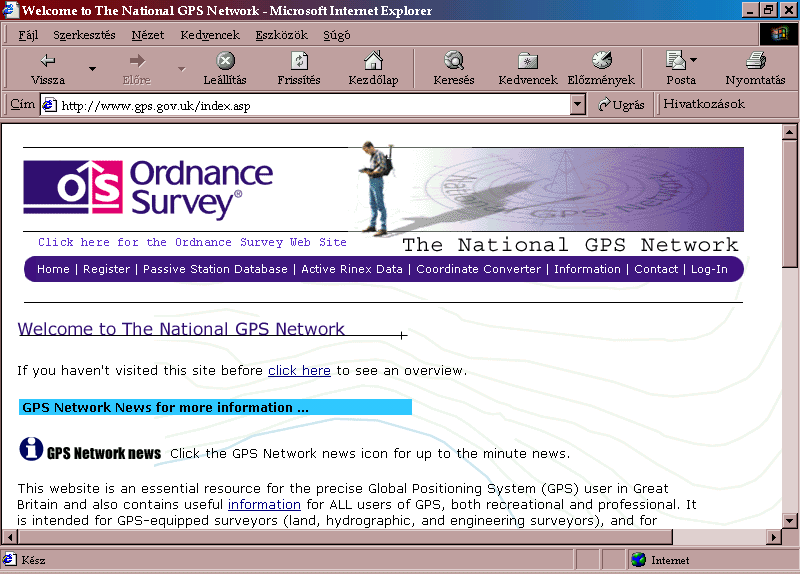The width and height of the screenshot is (800, 574).
Task: Open the Keresés search icon
Action: pos(453,61)
